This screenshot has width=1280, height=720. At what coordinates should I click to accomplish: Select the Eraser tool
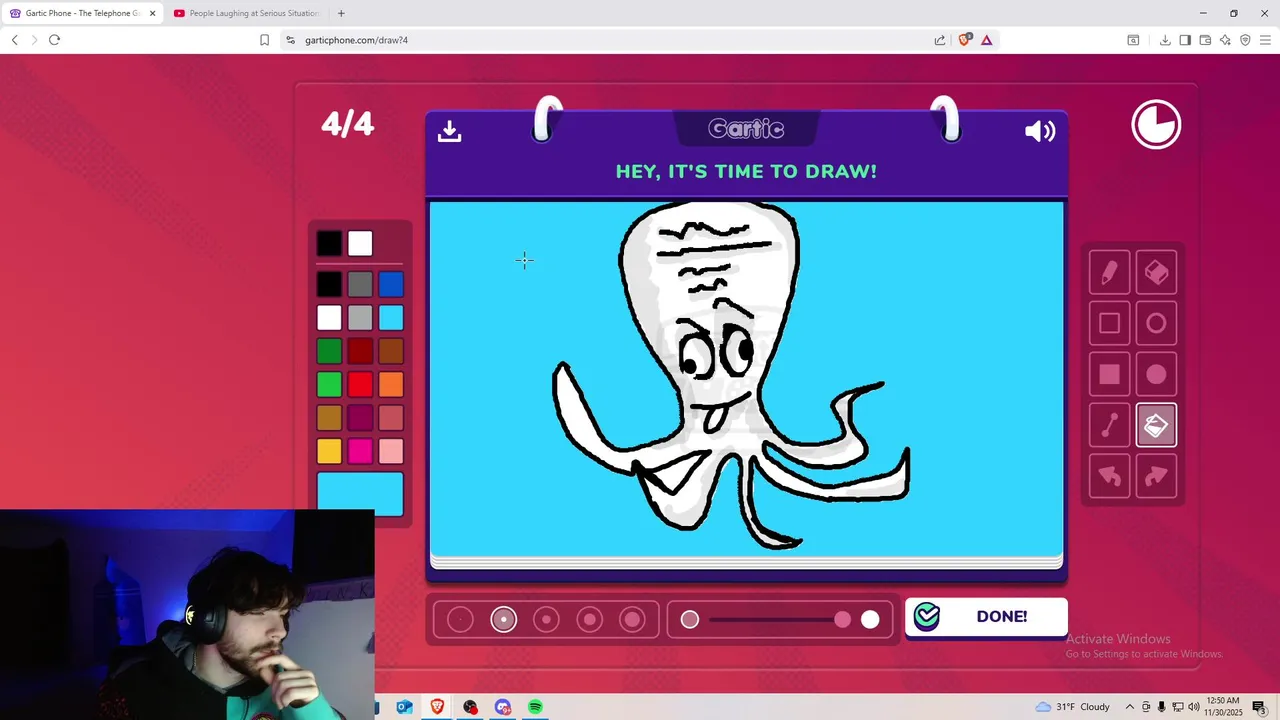click(1156, 273)
